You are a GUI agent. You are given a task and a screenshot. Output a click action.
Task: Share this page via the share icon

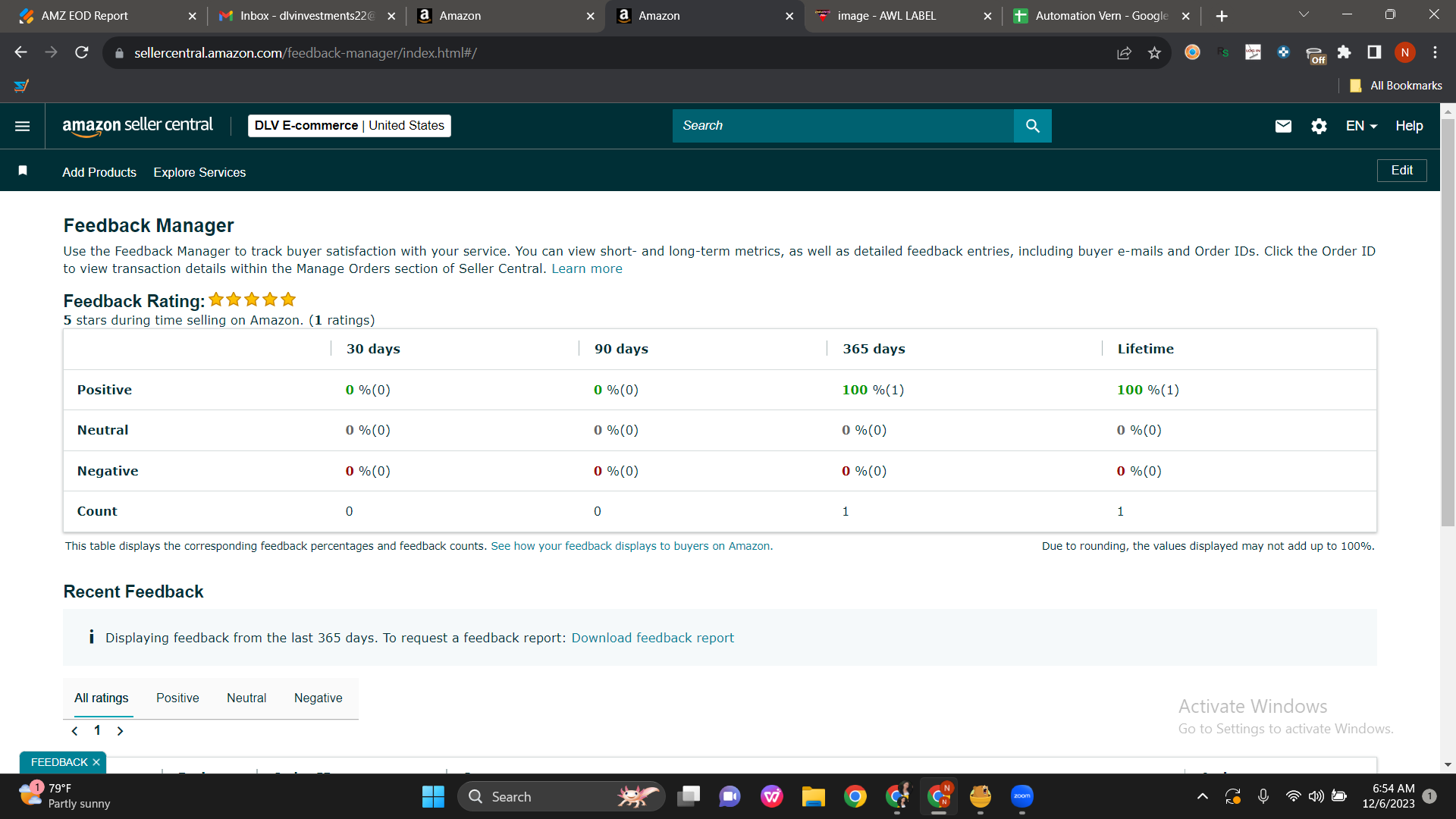click(1124, 52)
